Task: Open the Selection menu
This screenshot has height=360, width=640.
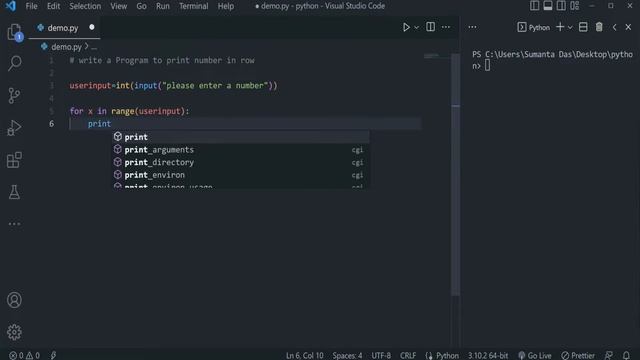Action: tap(85, 6)
